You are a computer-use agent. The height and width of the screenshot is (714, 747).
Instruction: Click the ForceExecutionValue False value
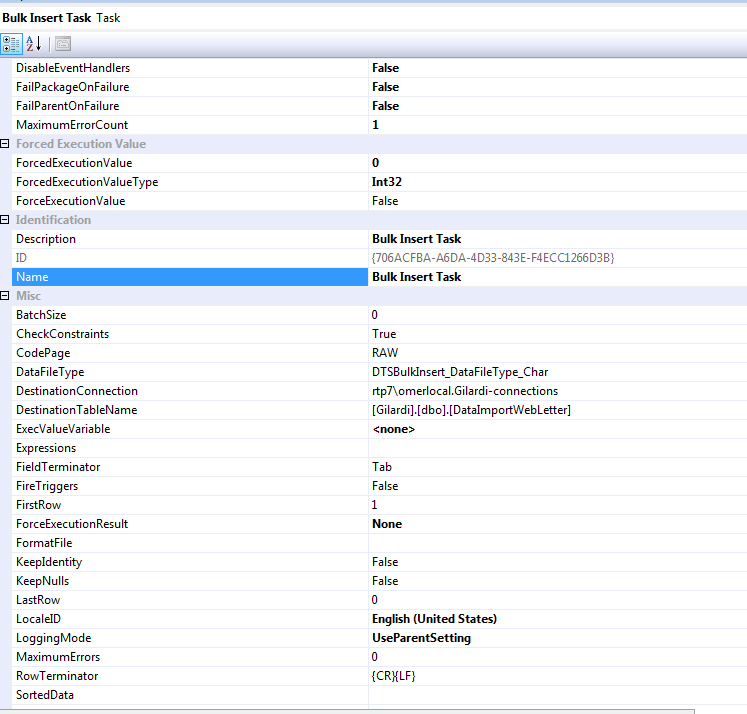coord(385,201)
